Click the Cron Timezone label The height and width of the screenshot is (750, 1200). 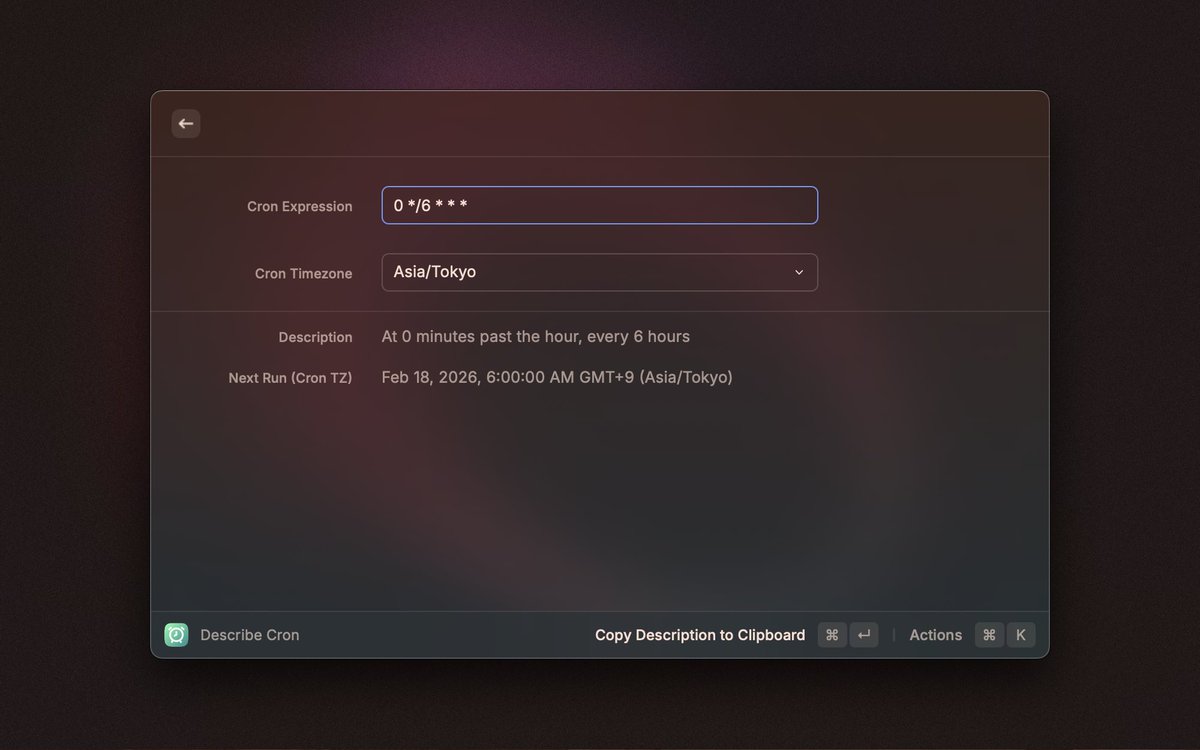pyautogui.click(x=304, y=273)
